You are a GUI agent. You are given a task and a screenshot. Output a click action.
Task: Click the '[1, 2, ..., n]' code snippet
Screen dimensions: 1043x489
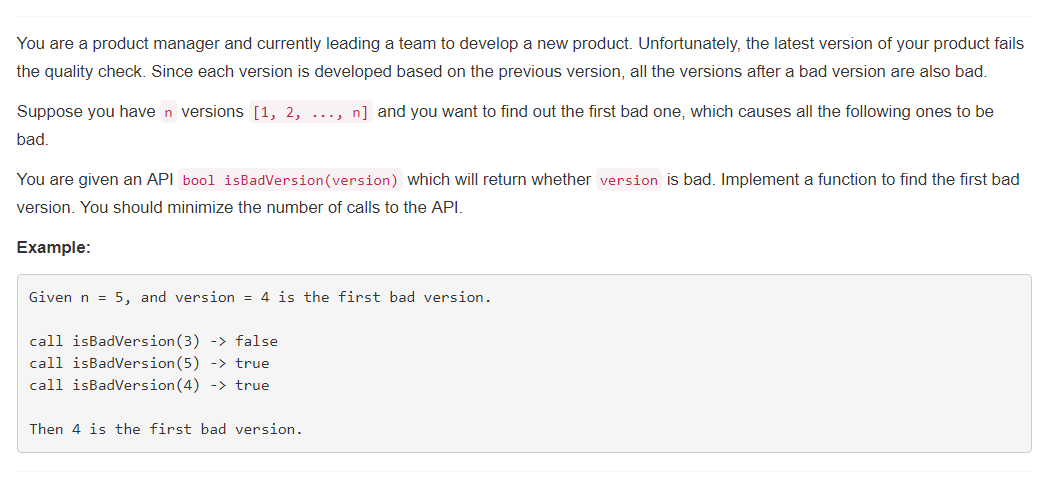(311, 112)
